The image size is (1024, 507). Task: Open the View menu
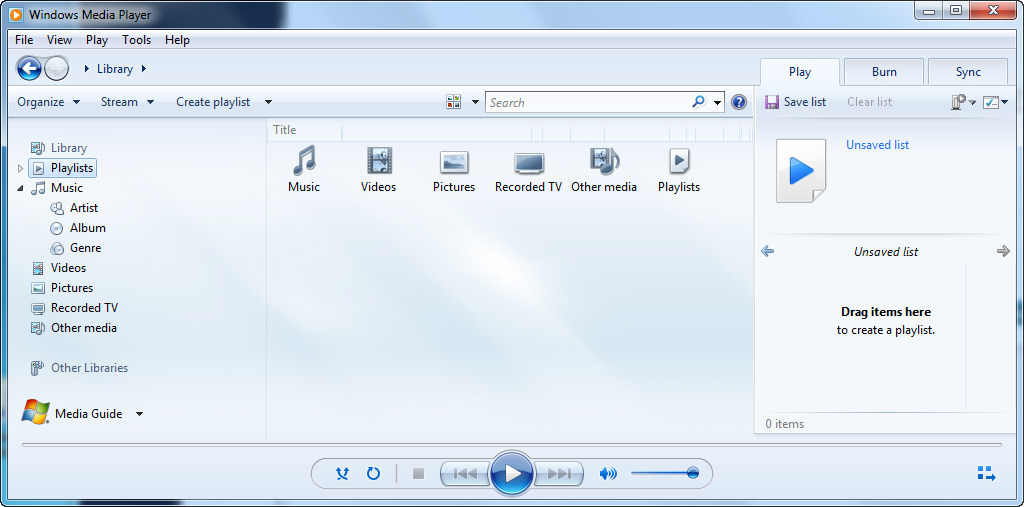tap(59, 40)
